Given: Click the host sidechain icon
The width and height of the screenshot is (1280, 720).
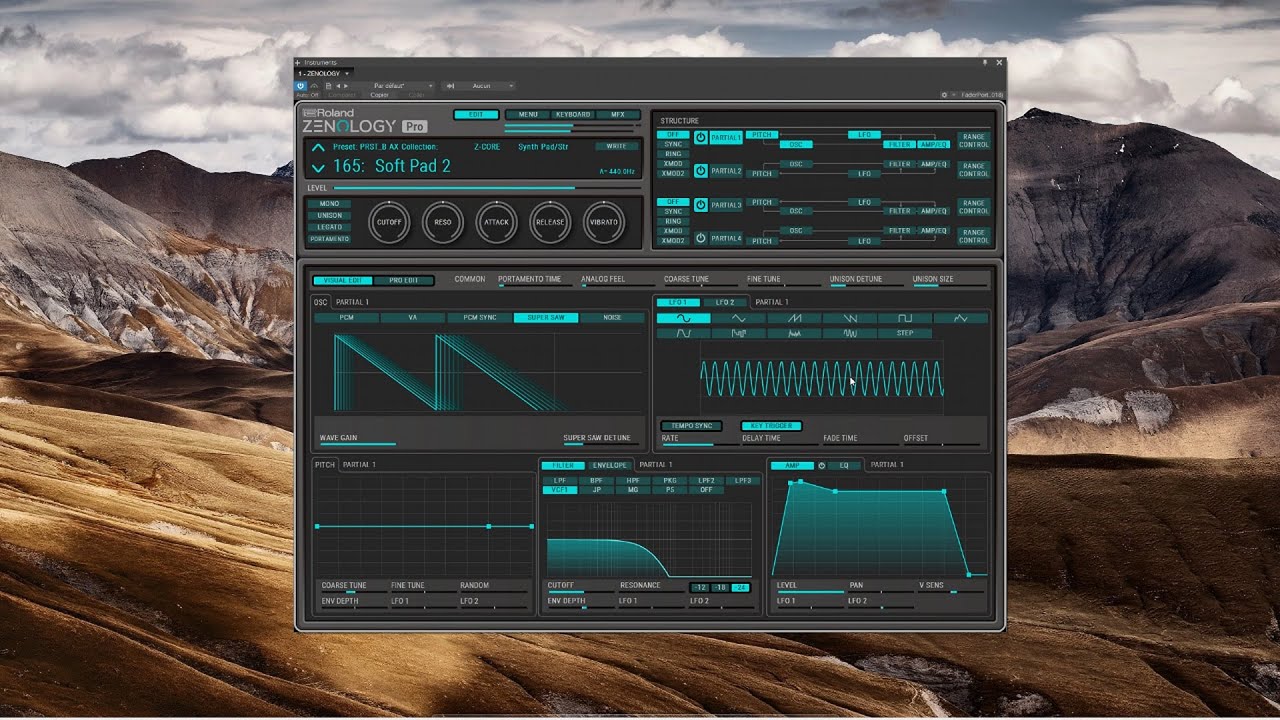Looking at the screenshot, I should click(451, 86).
